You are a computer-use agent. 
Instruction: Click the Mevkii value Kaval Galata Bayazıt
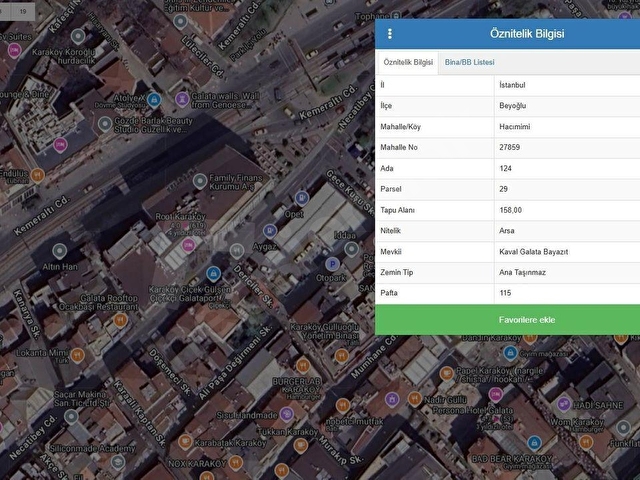[533, 251]
